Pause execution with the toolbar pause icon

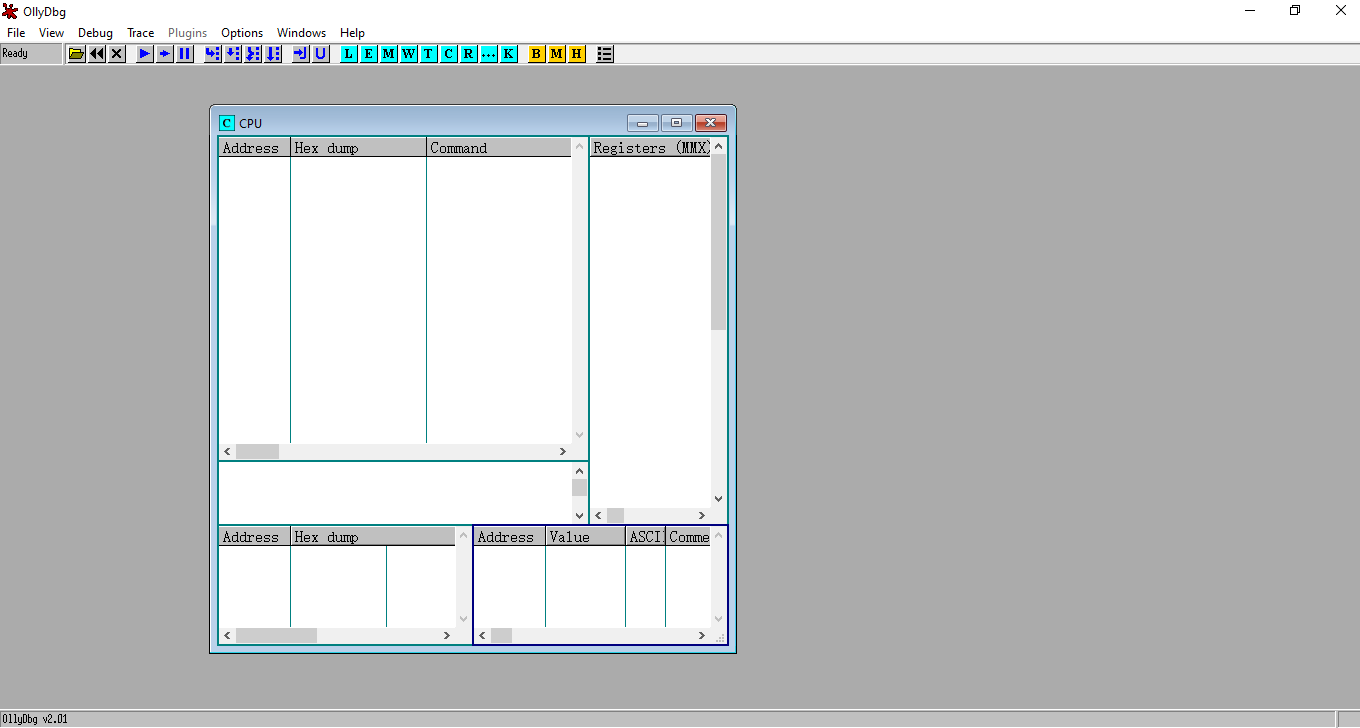click(x=185, y=54)
